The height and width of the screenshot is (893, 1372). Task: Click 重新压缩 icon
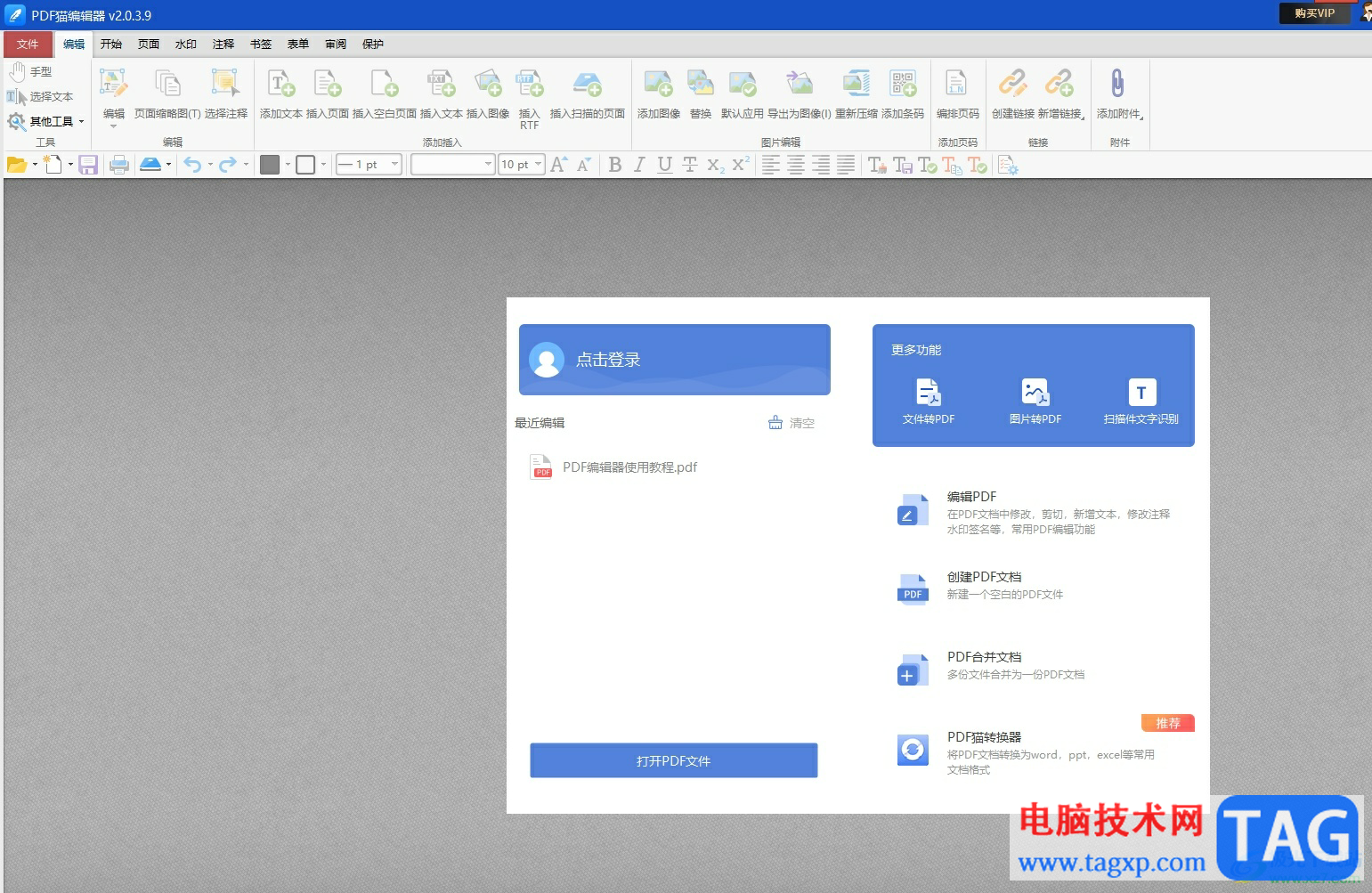tap(856, 85)
